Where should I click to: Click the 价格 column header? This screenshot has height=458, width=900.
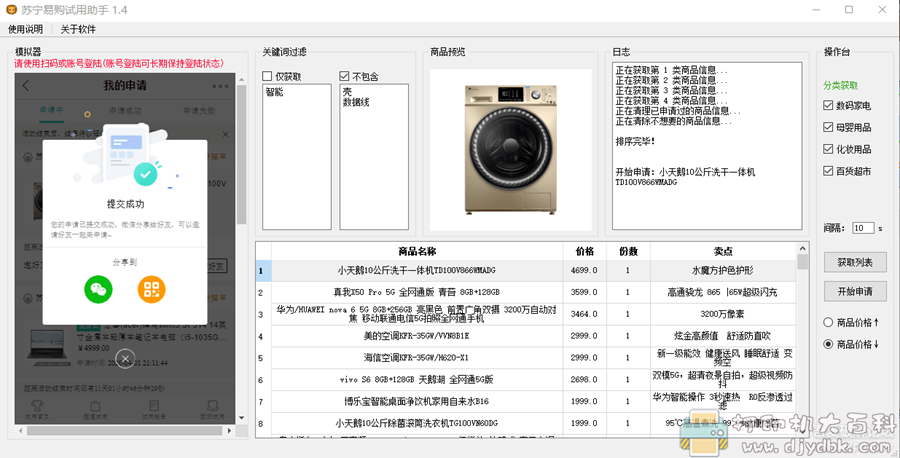click(584, 251)
